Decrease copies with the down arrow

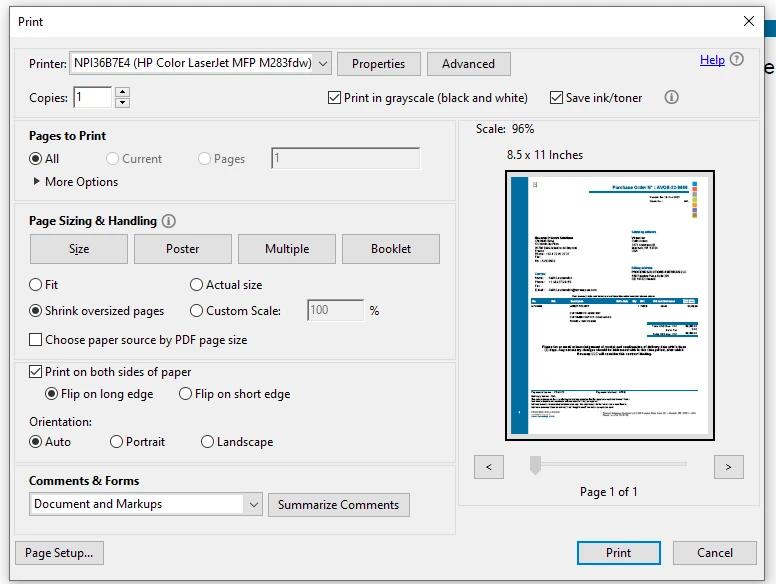coord(122,102)
